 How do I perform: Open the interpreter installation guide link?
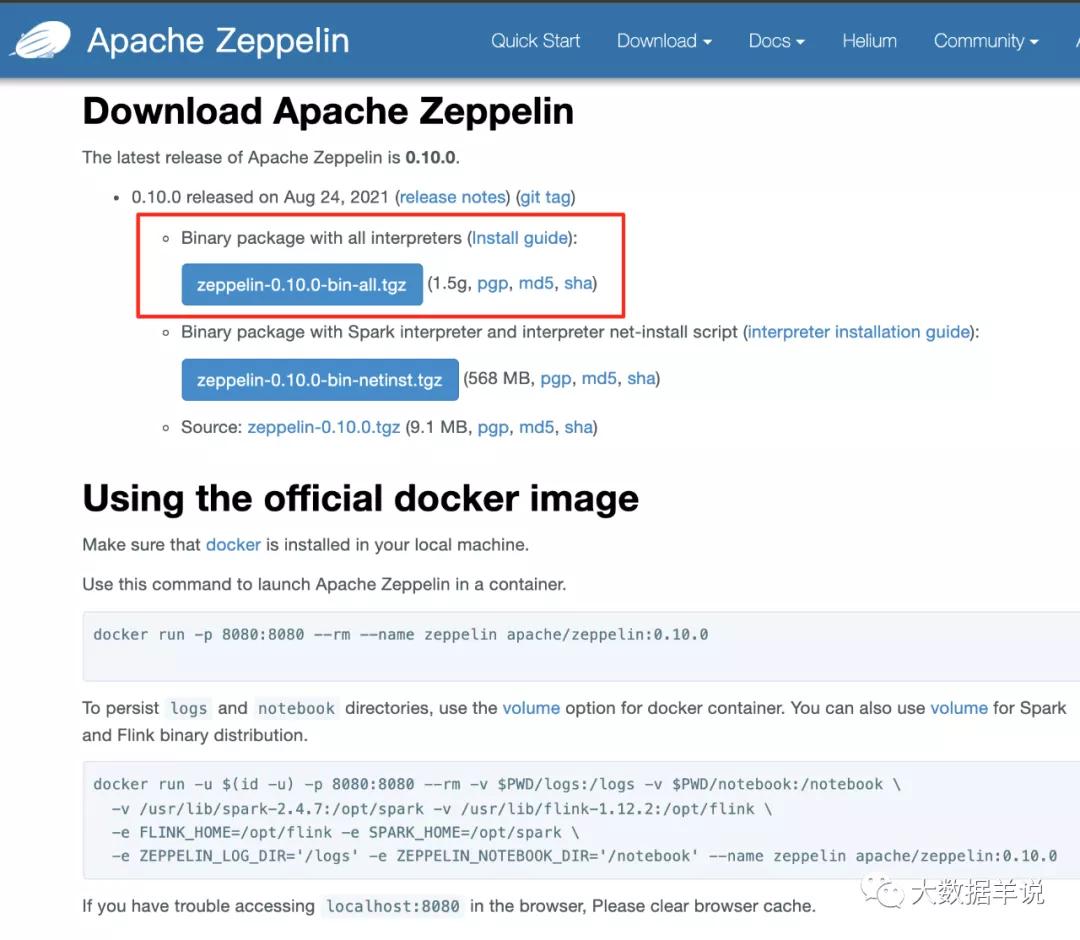(x=859, y=332)
